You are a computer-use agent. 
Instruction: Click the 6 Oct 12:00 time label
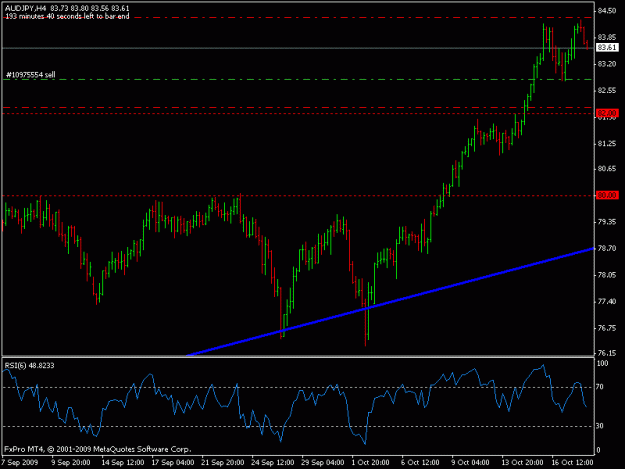(x=420, y=462)
